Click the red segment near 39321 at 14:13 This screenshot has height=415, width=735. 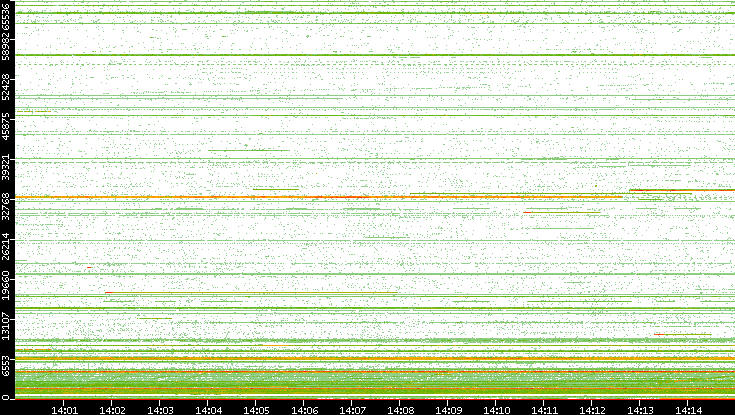(660, 189)
